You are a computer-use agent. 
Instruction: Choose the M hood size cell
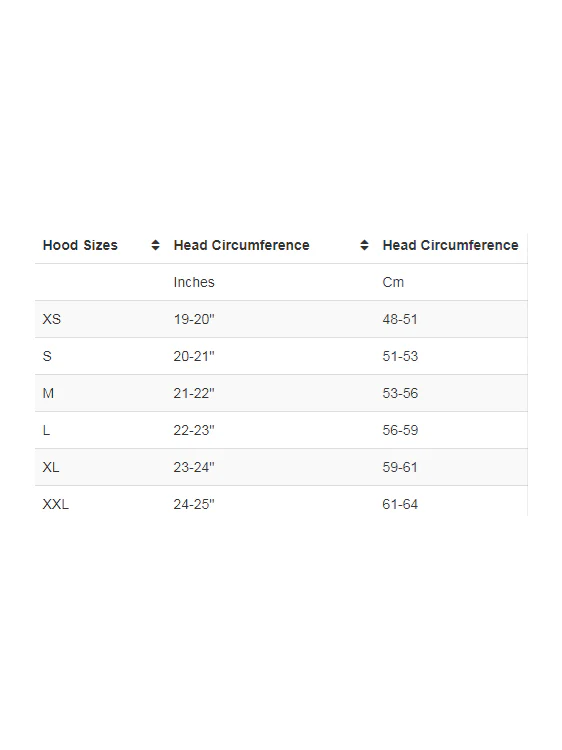pos(48,393)
